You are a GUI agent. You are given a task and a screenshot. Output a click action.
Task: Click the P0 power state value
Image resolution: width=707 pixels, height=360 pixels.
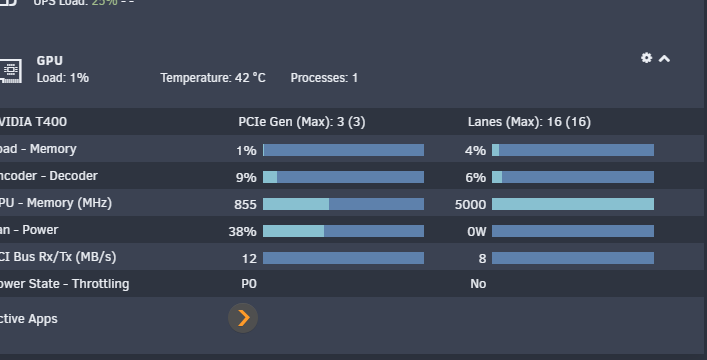tap(249, 284)
